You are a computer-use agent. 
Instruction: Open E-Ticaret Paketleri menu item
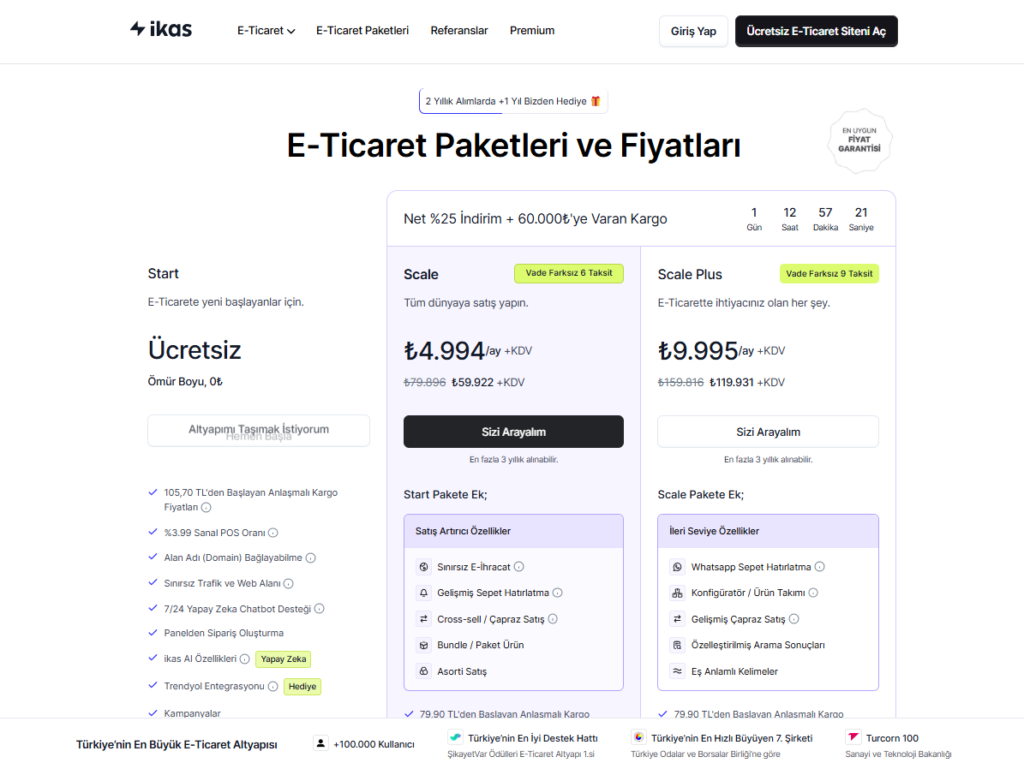pyautogui.click(x=362, y=31)
